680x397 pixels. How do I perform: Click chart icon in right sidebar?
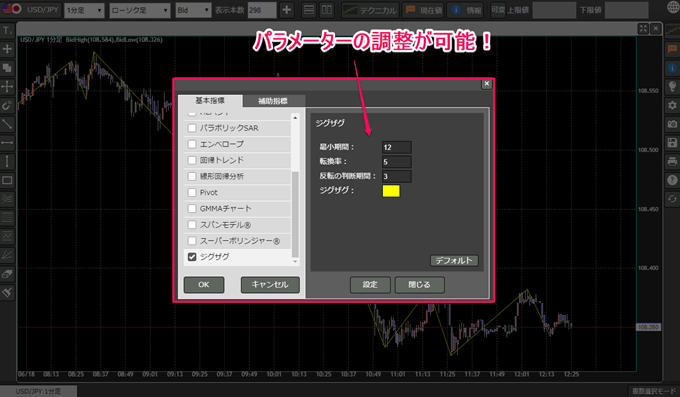(672, 30)
